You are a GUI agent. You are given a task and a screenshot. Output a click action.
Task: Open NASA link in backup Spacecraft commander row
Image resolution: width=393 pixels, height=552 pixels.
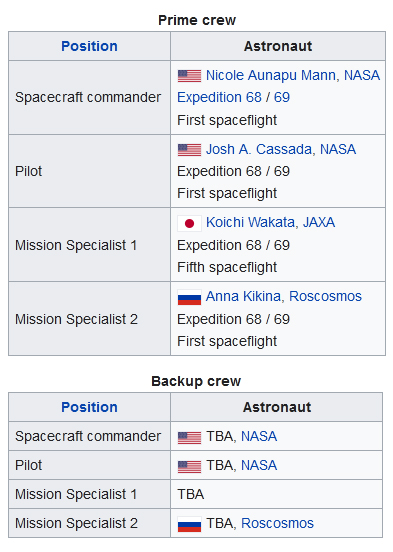click(259, 437)
